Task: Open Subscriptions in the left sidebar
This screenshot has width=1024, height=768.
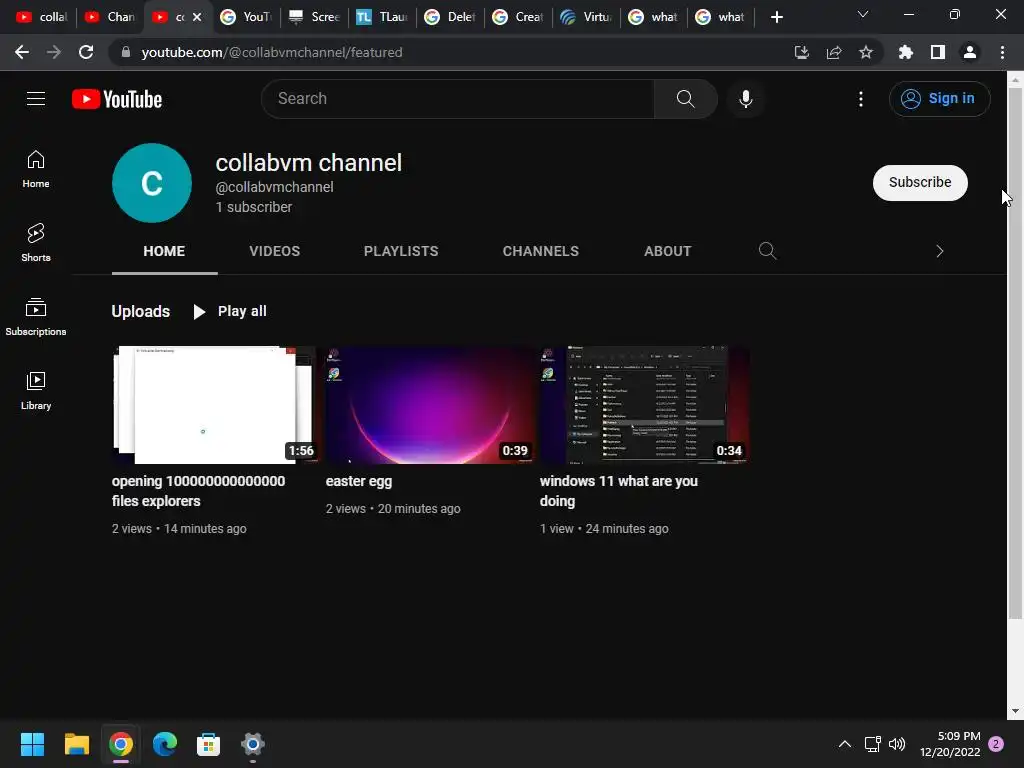Action: [36, 317]
